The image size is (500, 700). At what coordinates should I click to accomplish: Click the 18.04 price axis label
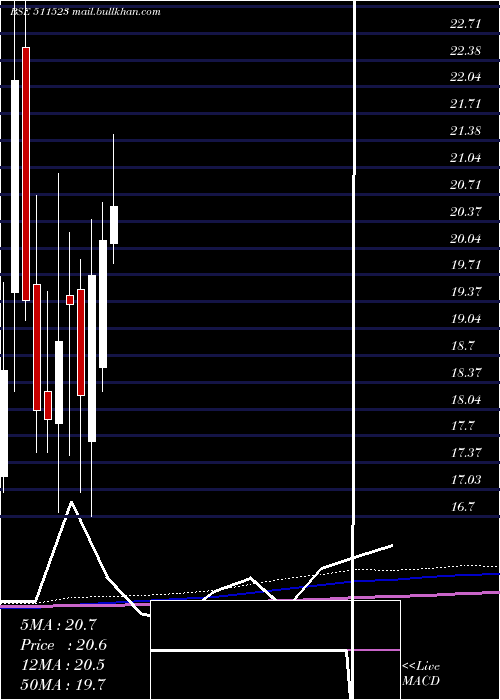click(466, 399)
